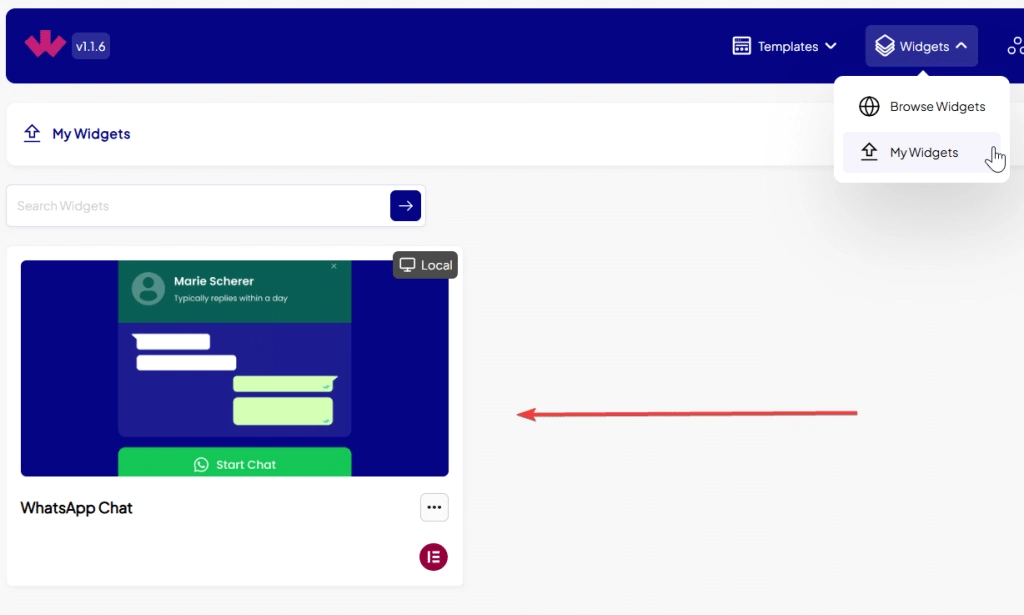Click the WhatsApp Chat widget title
Screen dimensions: 1024x615
(x=76, y=508)
